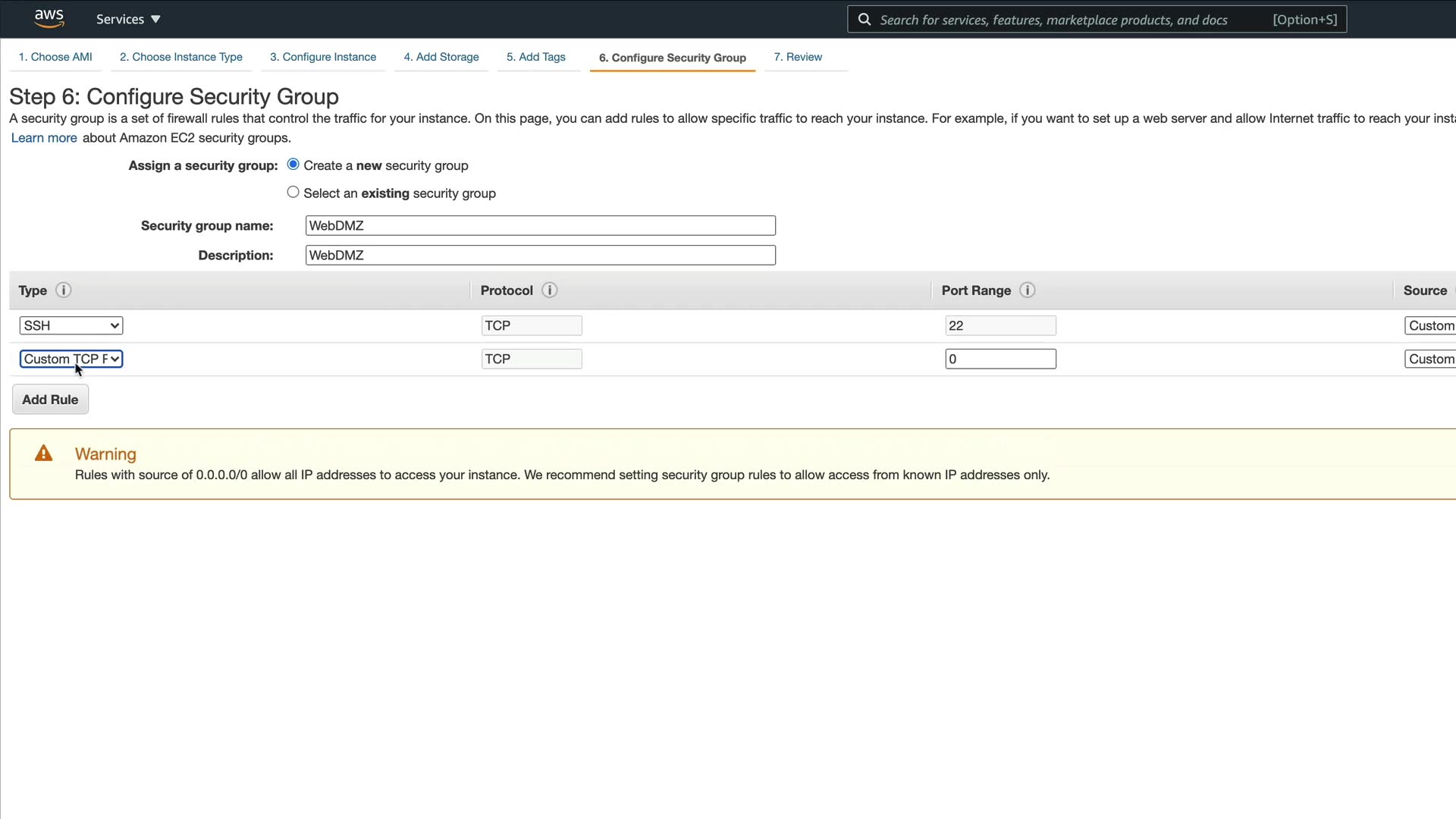
Task: Go to the Choose AMI step
Action: point(55,57)
